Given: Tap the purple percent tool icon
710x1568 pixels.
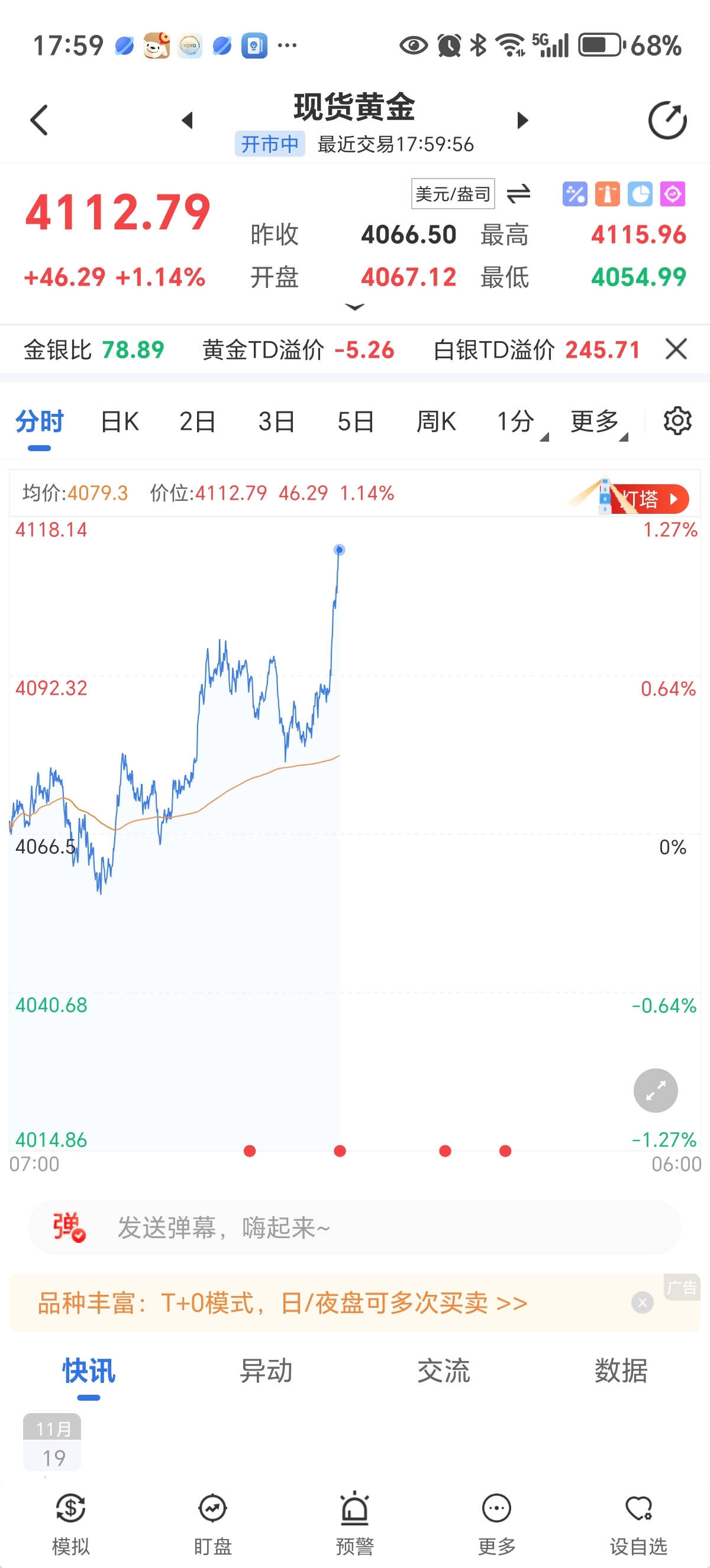Looking at the screenshot, I should [x=574, y=194].
